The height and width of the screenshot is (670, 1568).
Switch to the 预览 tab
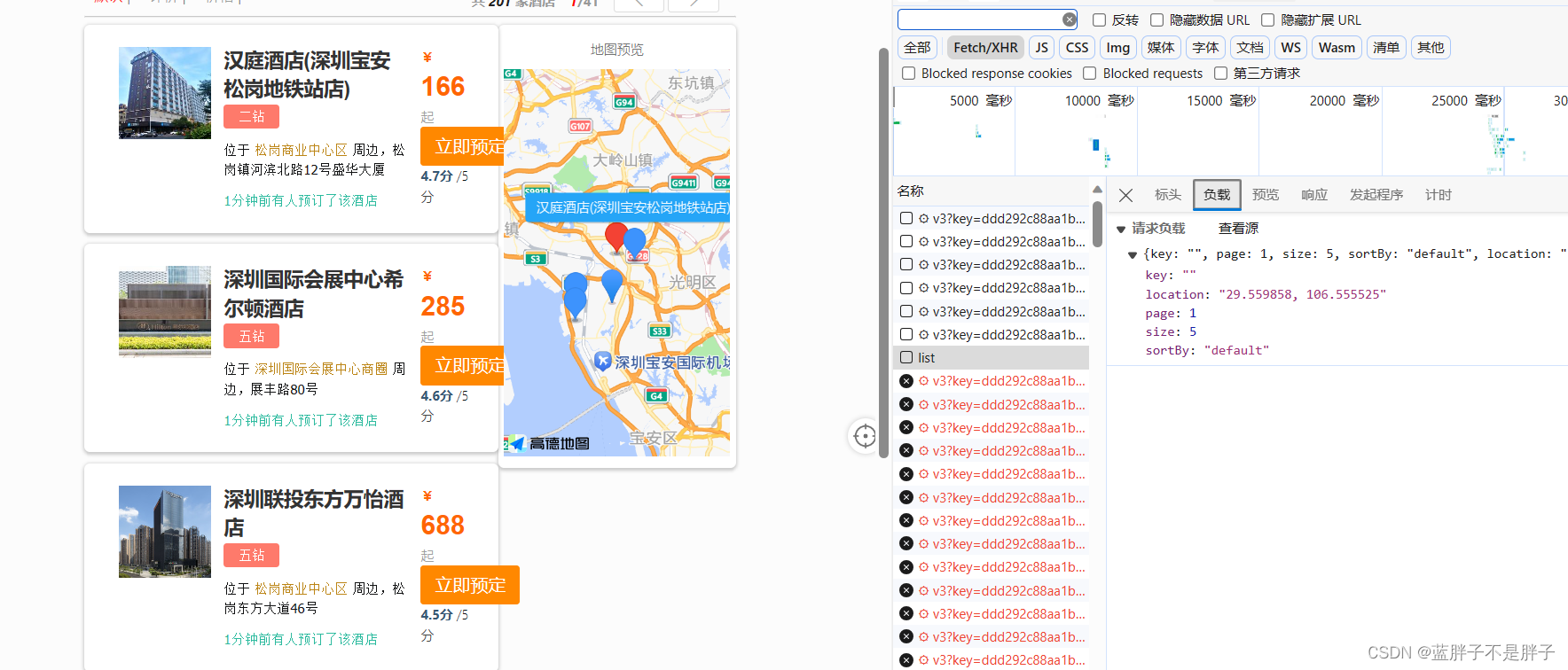[x=1266, y=195]
